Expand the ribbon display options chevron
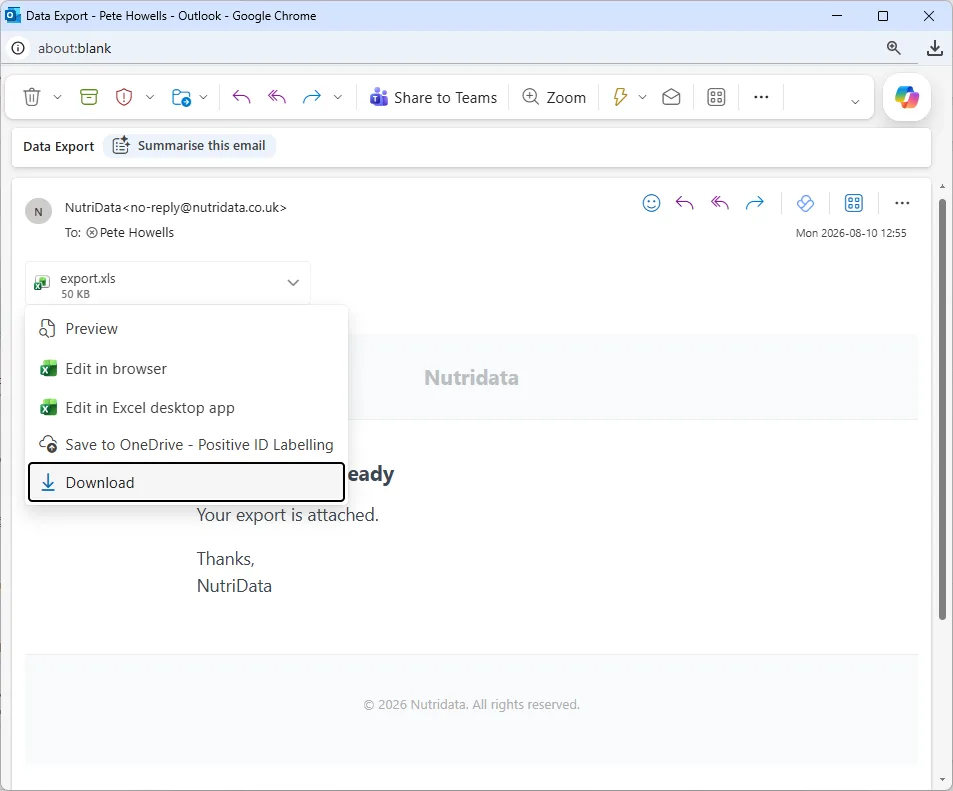 pyautogui.click(x=855, y=102)
